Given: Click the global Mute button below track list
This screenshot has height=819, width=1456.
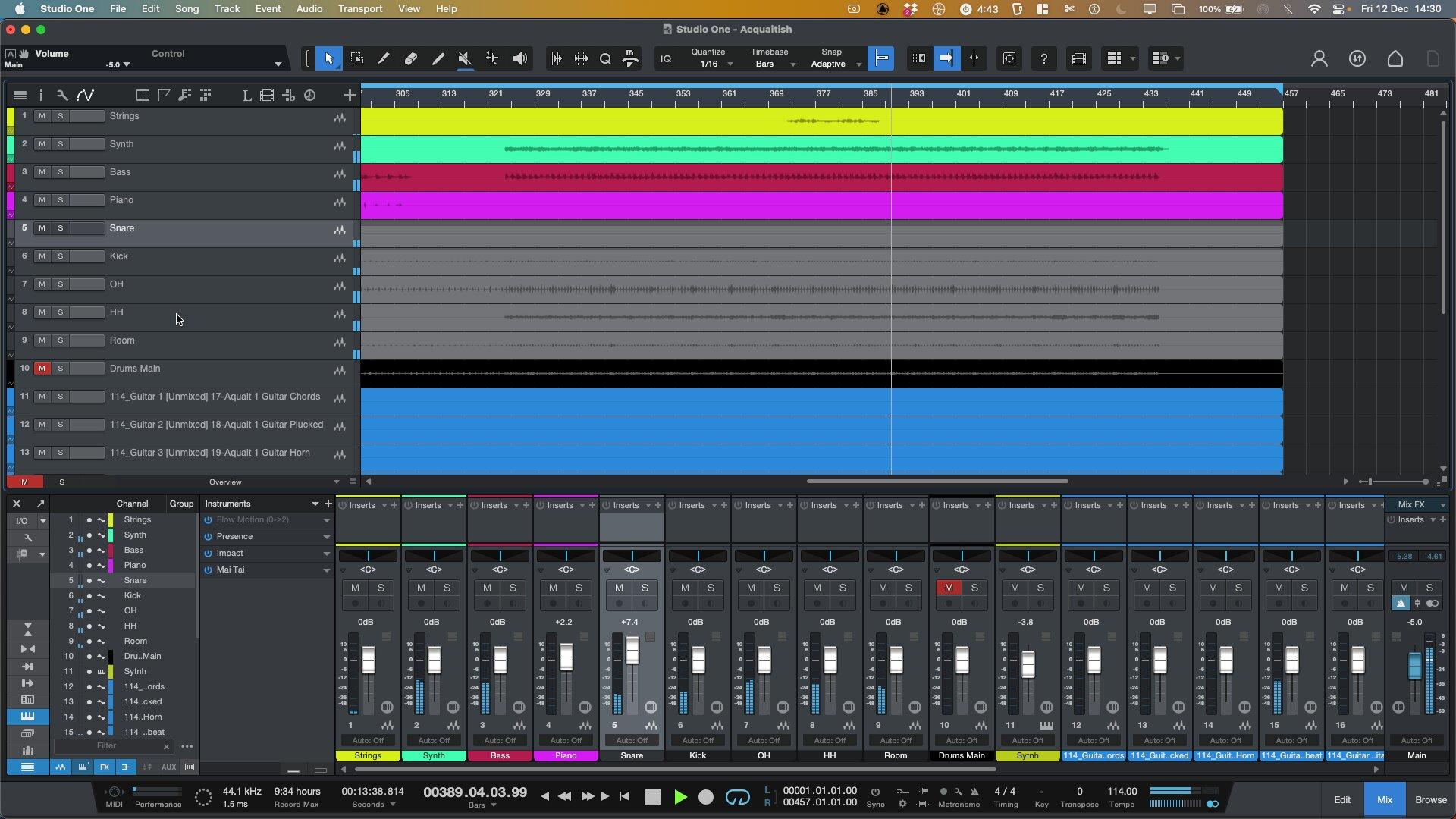Looking at the screenshot, I should click(x=24, y=482).
